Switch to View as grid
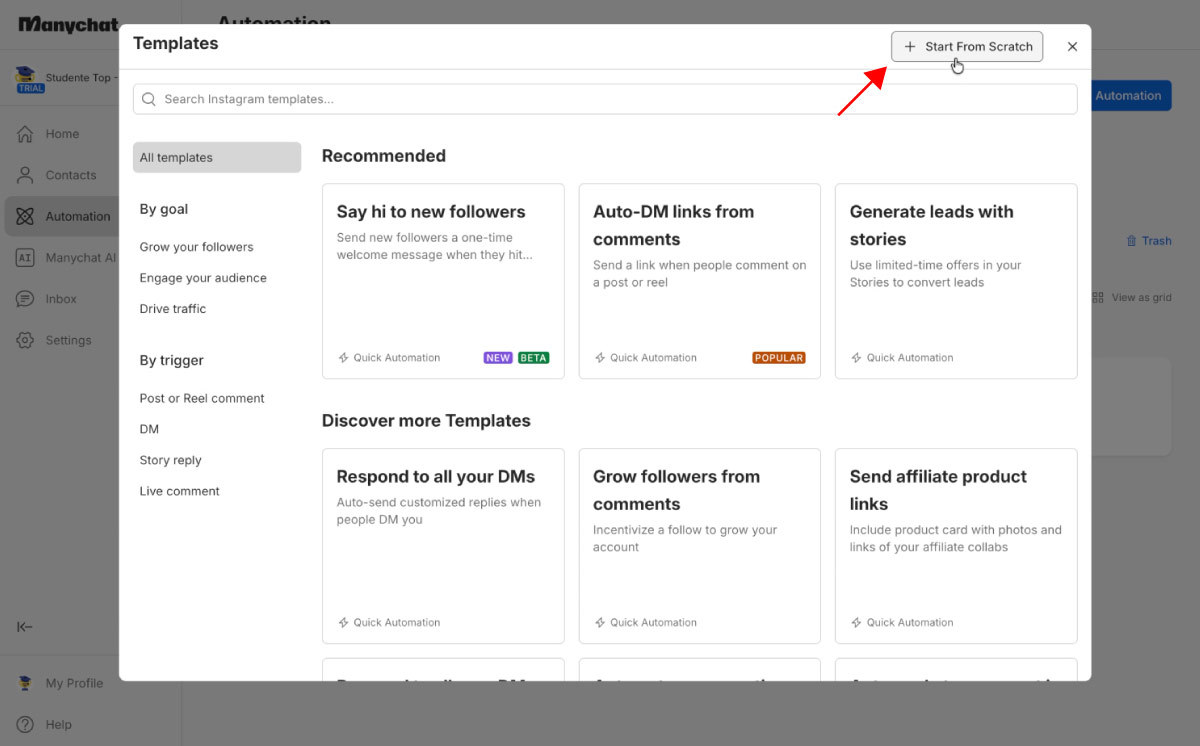 point(1131,297)
